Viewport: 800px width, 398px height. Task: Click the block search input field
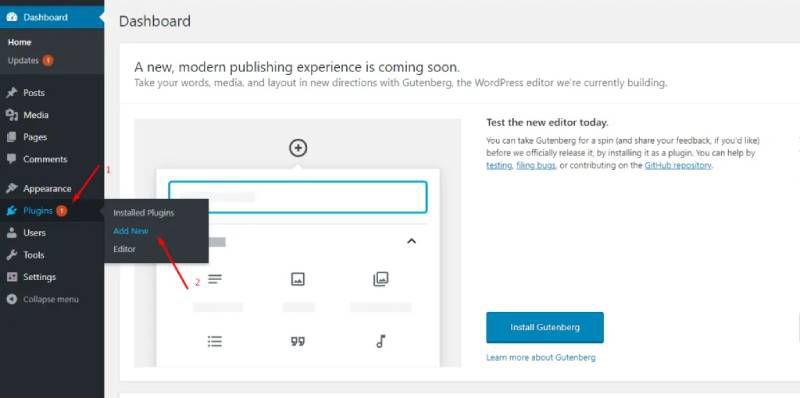(x=298, y=197)
